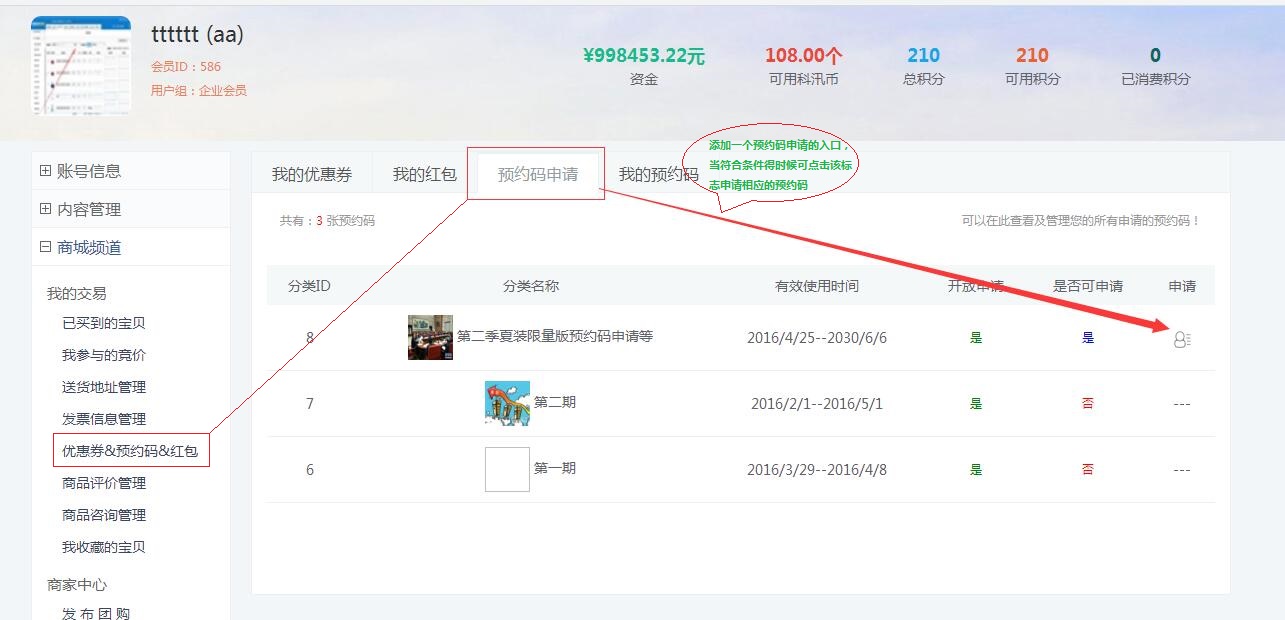This screenshot has width=1285, height=620.
Task: Go to 我参与的竞价
Action: pyautogui.click(x=104, y=355)
